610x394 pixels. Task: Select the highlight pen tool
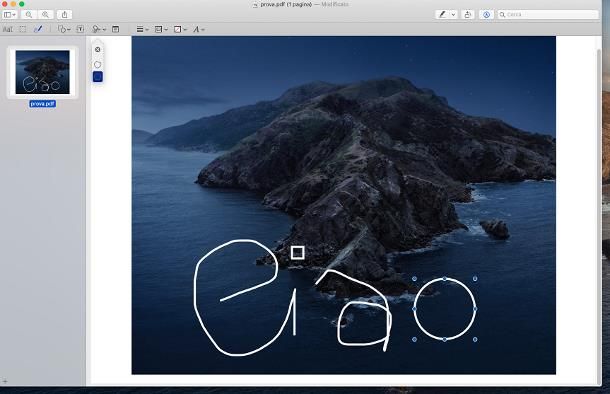click(442, 14)
